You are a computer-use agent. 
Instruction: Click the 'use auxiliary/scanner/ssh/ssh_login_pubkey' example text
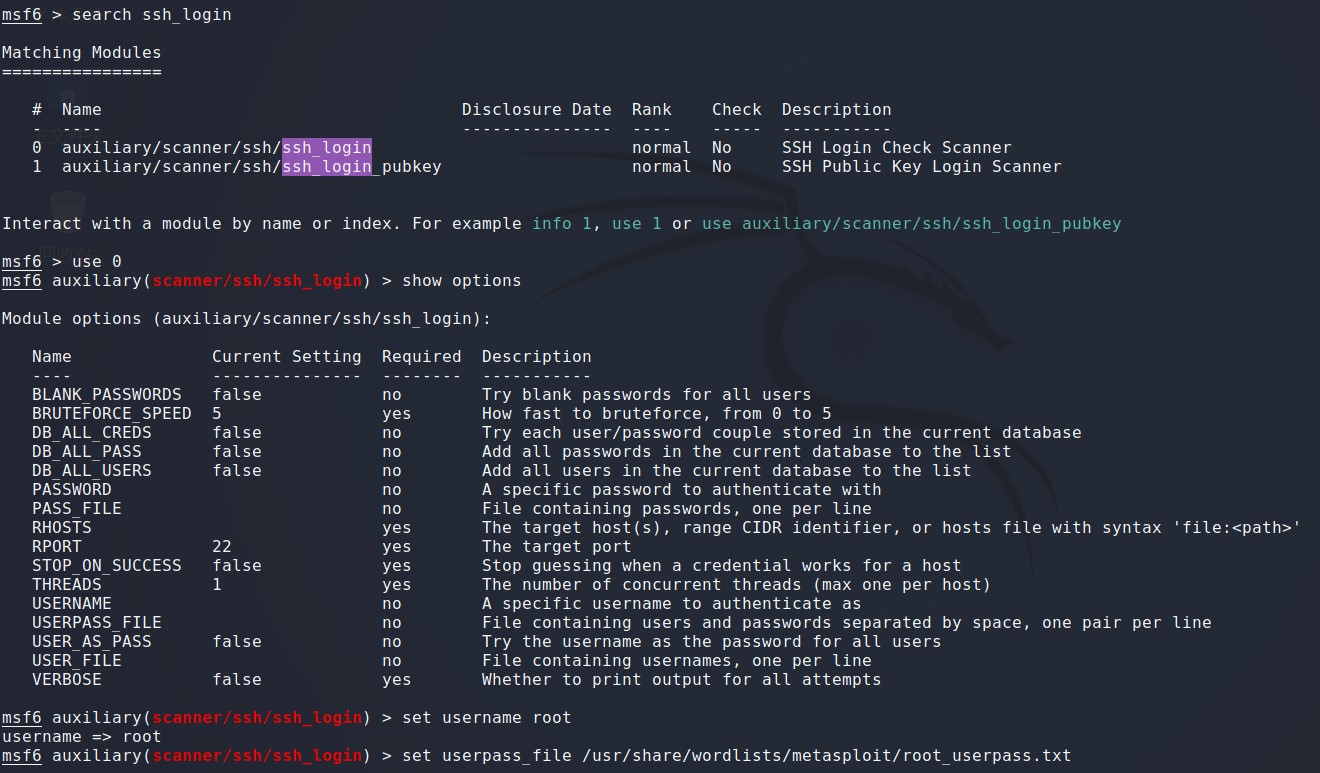[x=911, y=224]
